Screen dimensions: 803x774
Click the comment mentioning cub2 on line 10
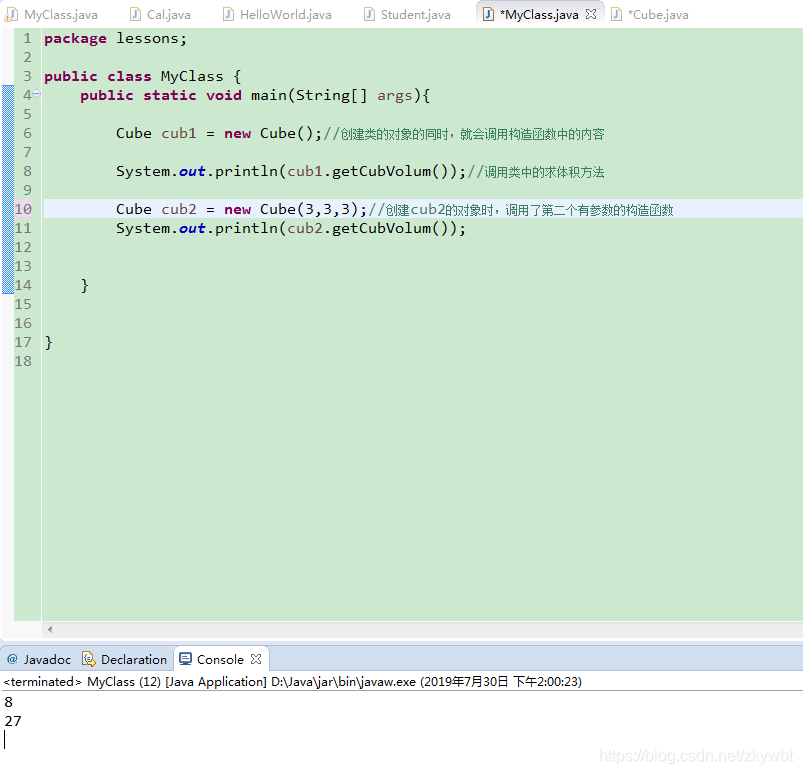(x=521, y=210)
